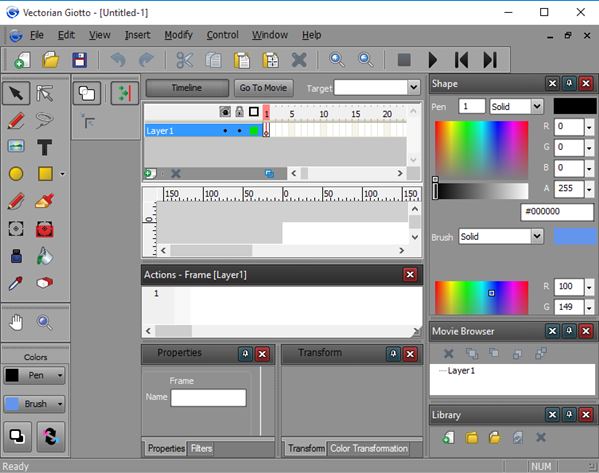599x473 pixels.
Task: Choose the Lasso tool
Action: [45, 120]
